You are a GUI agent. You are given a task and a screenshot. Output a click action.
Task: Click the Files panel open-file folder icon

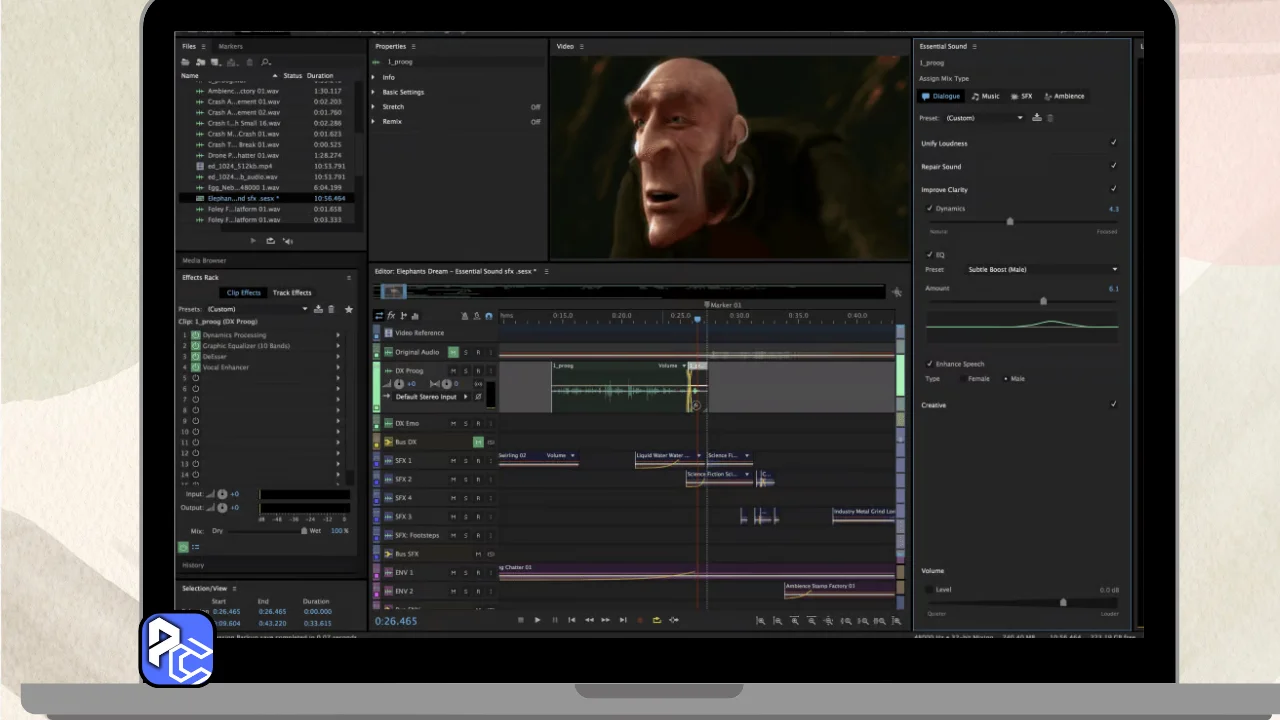(186, 62)
